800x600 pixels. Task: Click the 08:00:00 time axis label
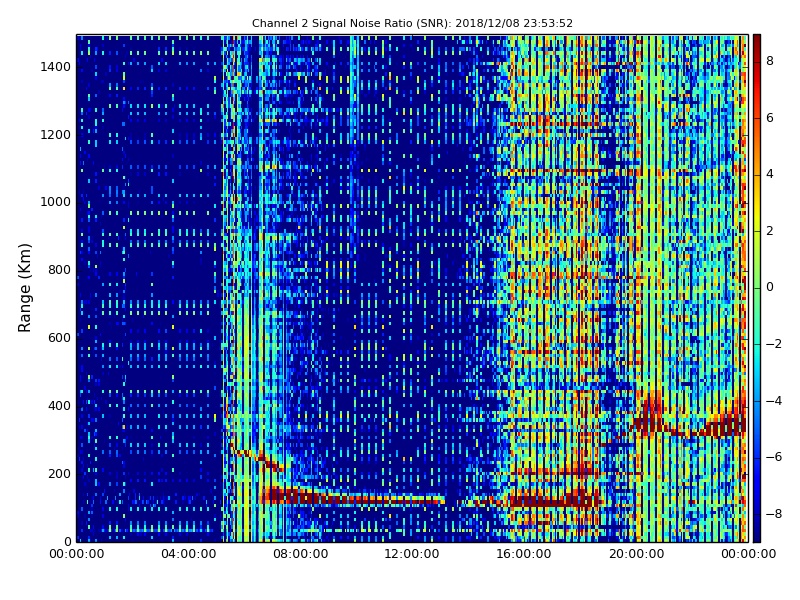click(x=301, y=554)
